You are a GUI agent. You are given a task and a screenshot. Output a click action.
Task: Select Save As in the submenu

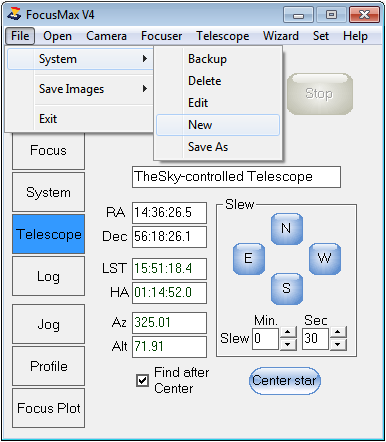[x=218, y=147]
